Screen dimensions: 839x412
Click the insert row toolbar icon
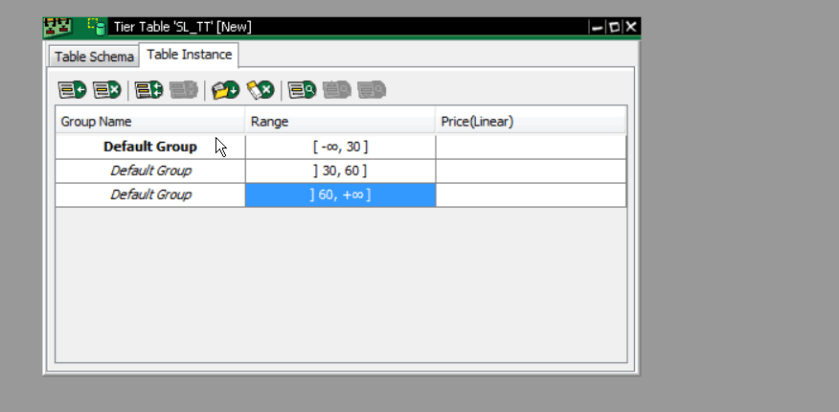pyautogui.click(x=72, y=90)
